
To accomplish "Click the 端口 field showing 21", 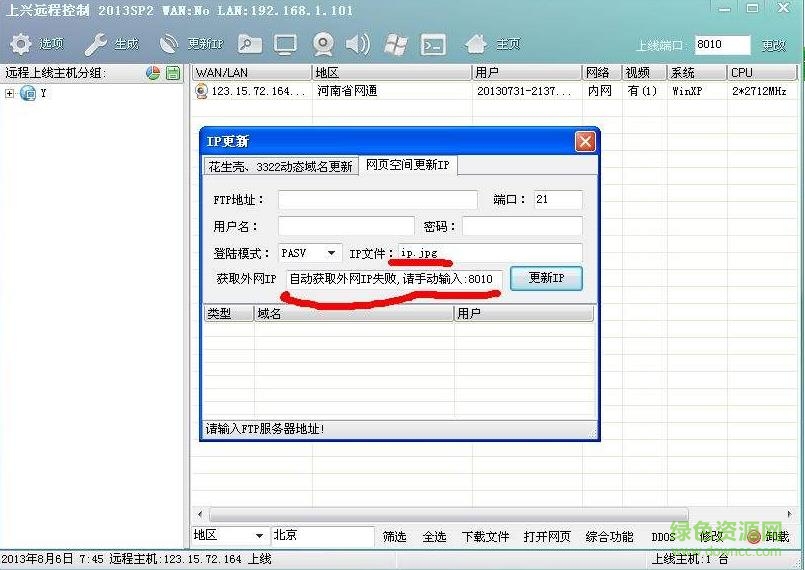I will point(558,199).
